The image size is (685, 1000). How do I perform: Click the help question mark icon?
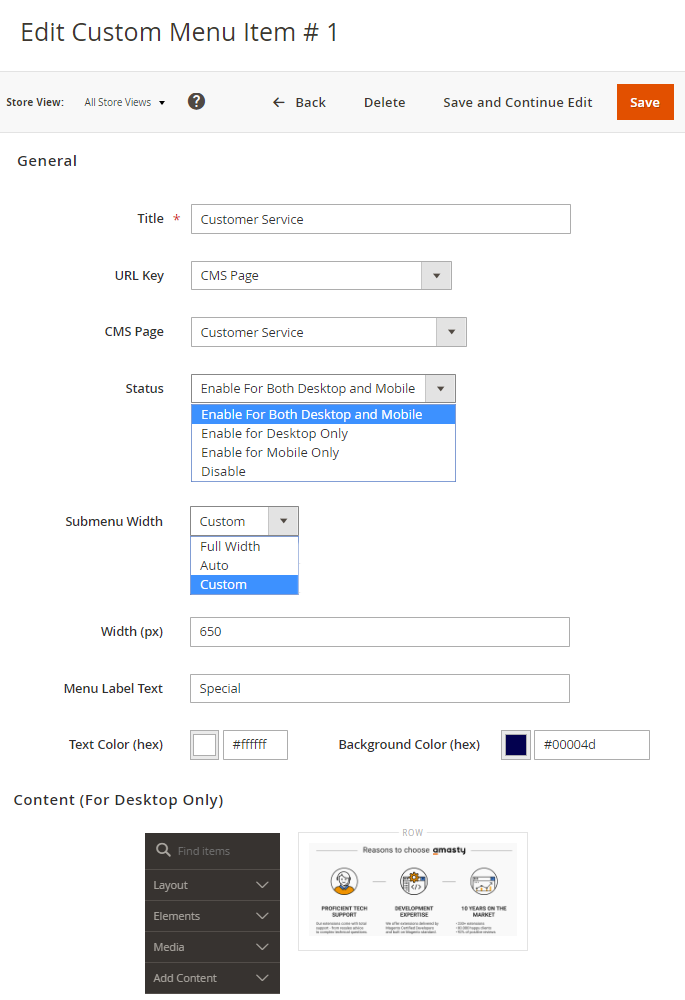point(196,101)
